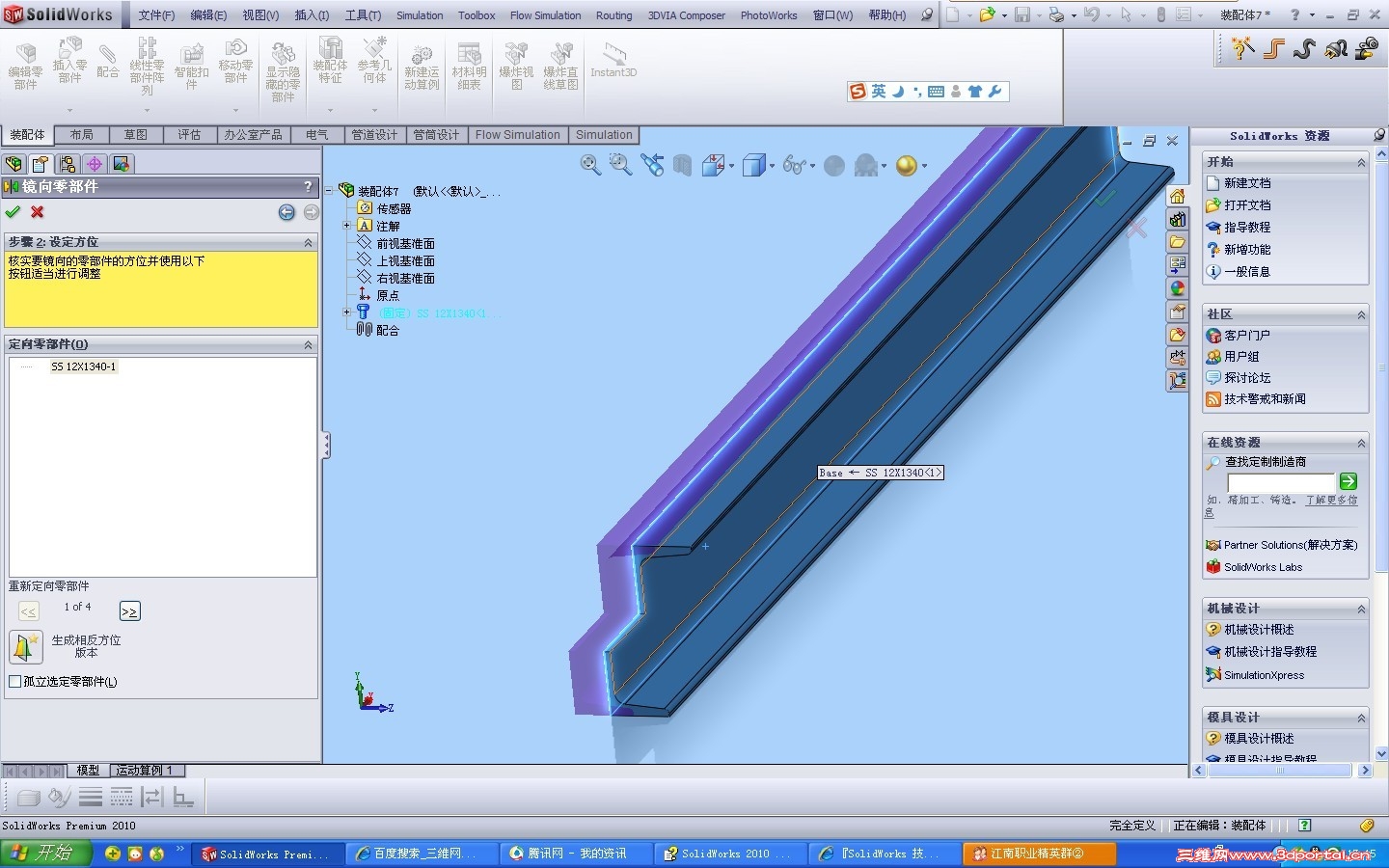Open the PropertyManager tab icon

pyautogui.click(x=40, y=164)
